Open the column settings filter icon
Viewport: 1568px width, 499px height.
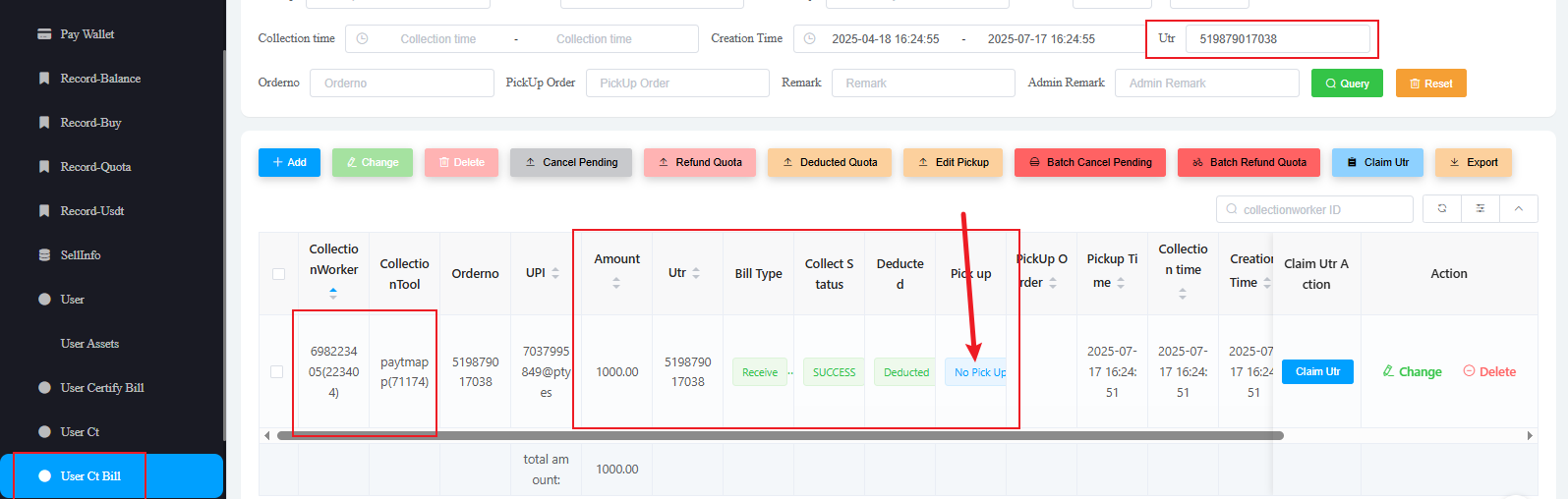pos(1481,209)
